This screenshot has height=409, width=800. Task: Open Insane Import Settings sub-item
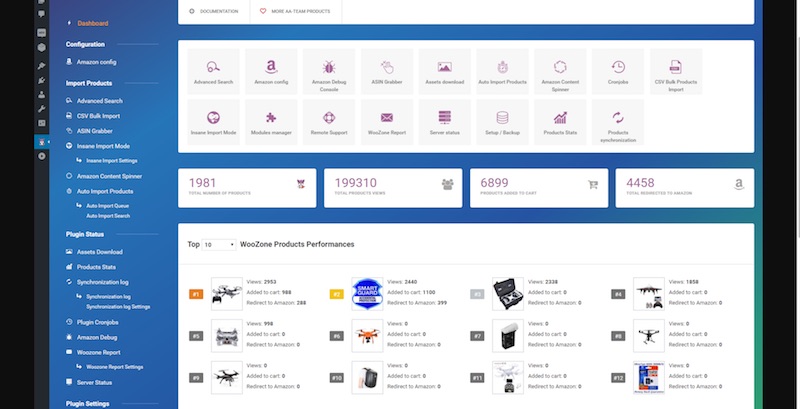click(112, 161)
